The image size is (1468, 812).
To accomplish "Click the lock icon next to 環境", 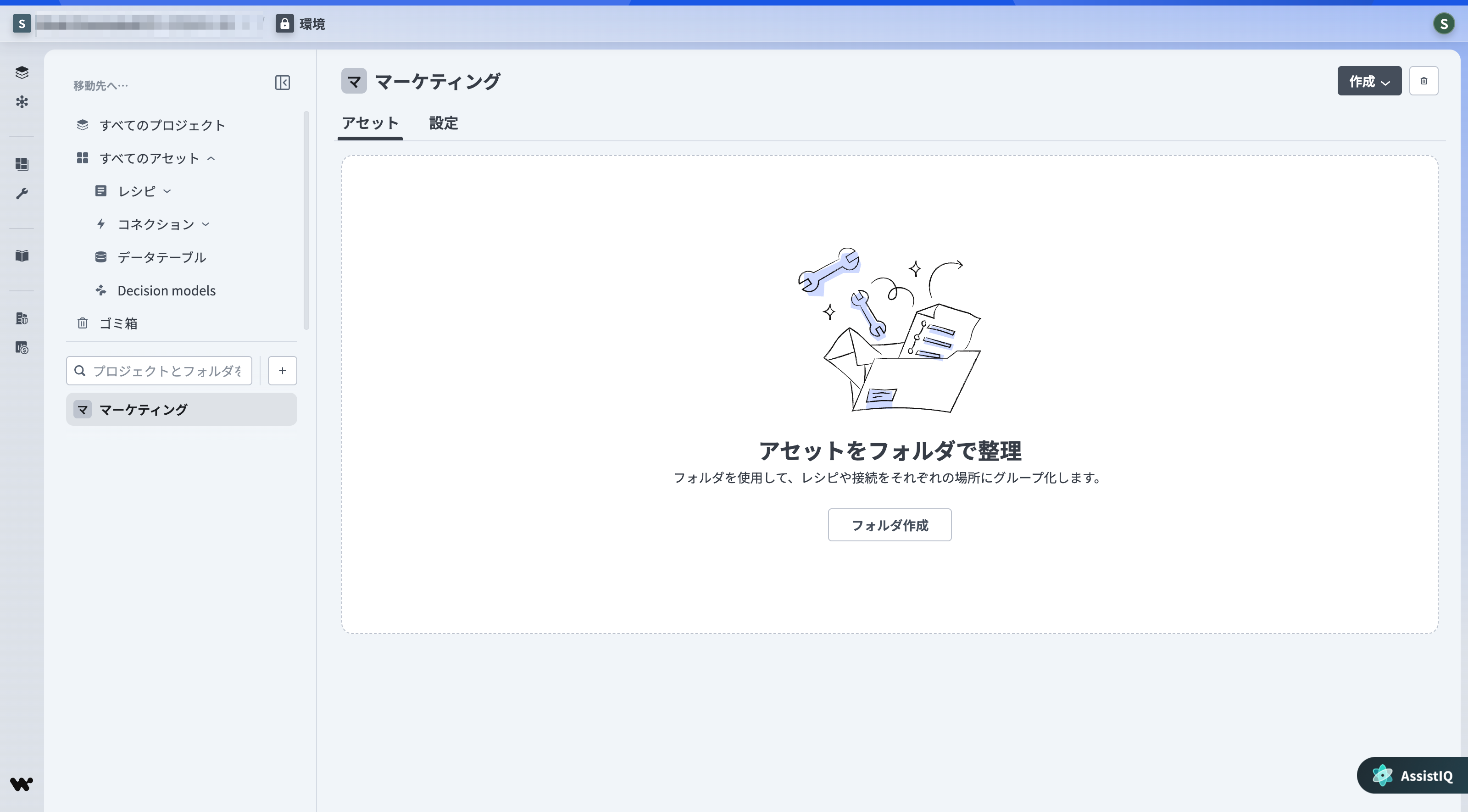I will click(284, 23).
